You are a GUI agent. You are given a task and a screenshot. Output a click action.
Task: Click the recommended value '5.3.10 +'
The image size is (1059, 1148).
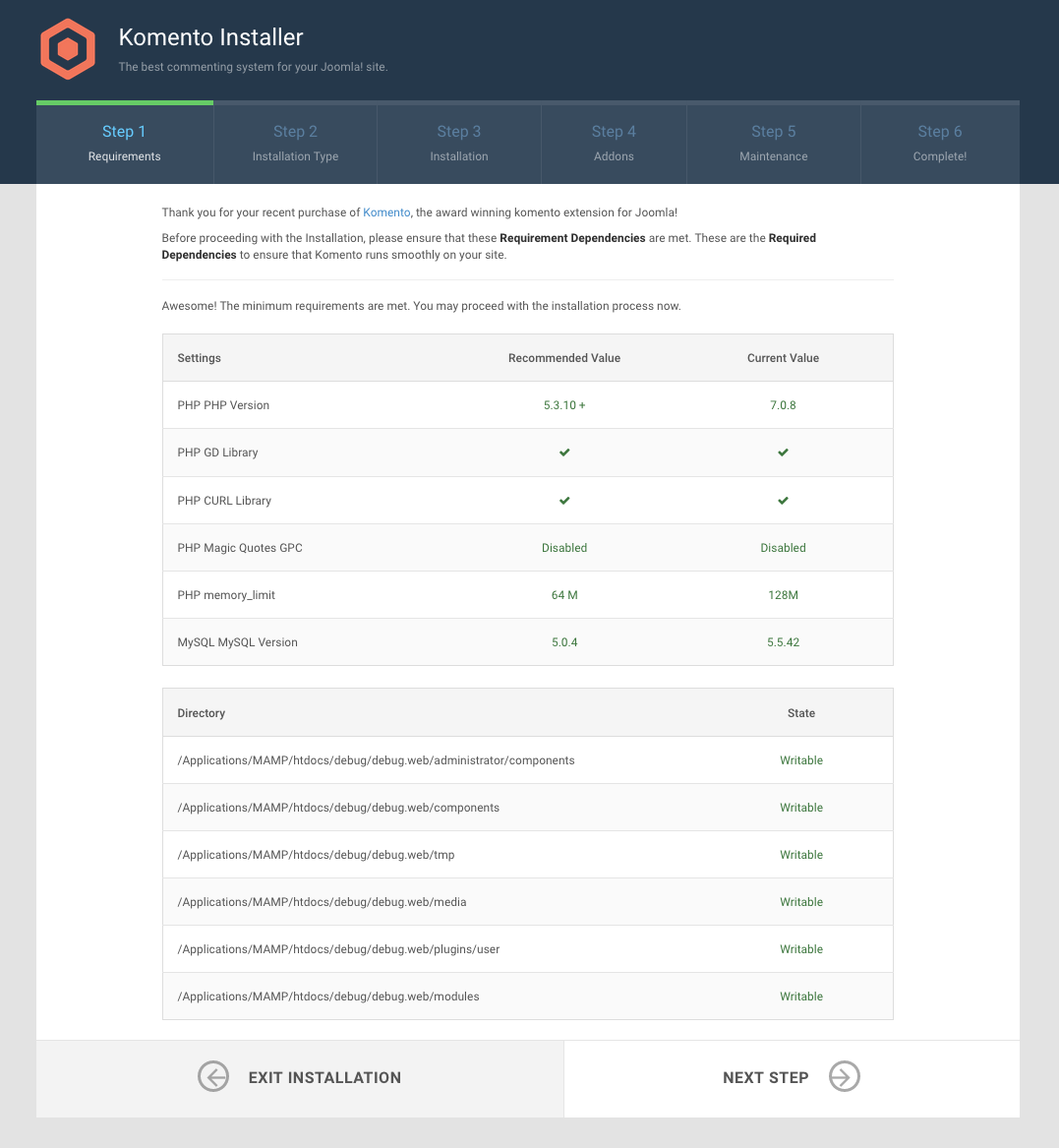coord(564,405)
